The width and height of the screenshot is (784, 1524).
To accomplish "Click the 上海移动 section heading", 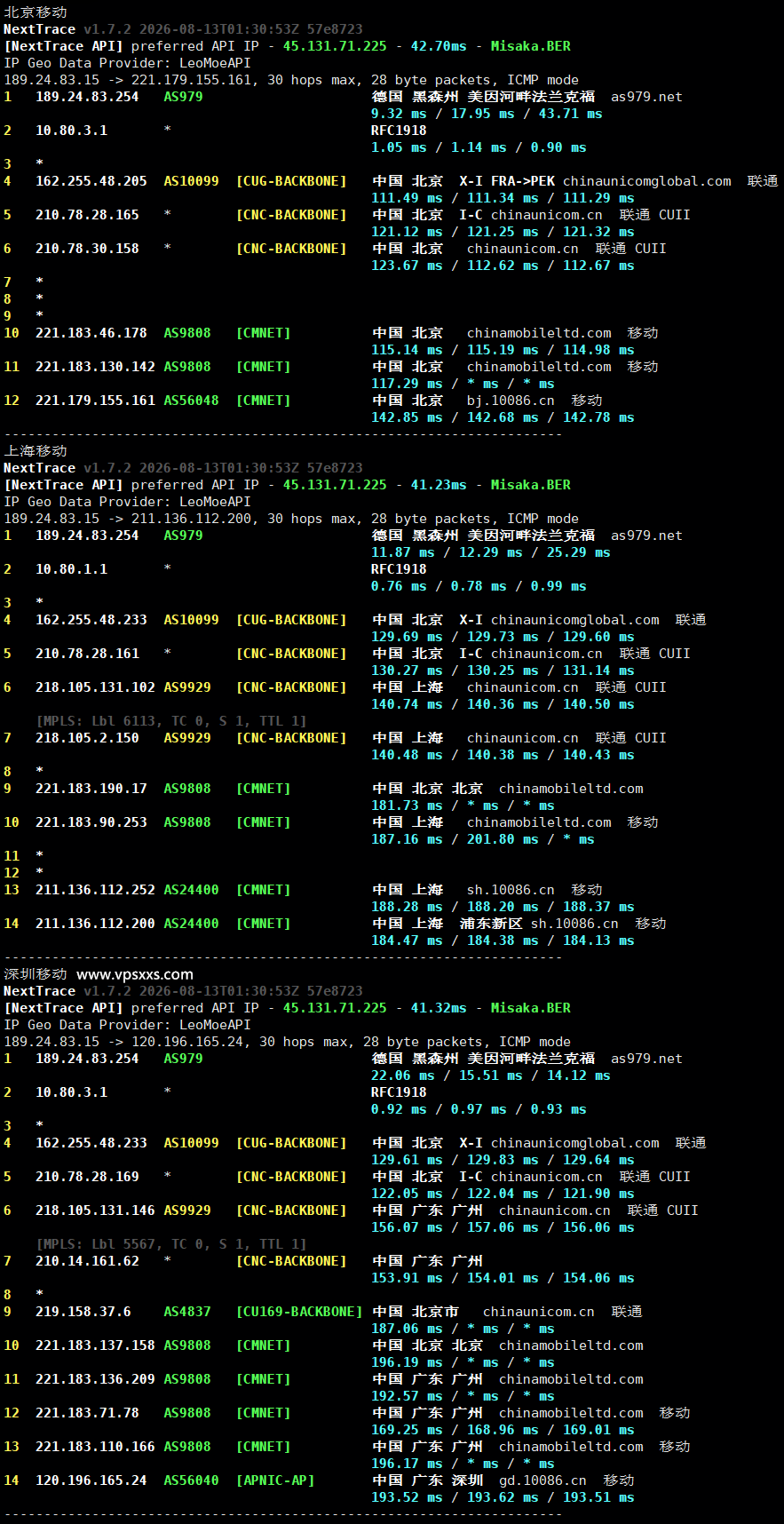I will click(36, 451).
